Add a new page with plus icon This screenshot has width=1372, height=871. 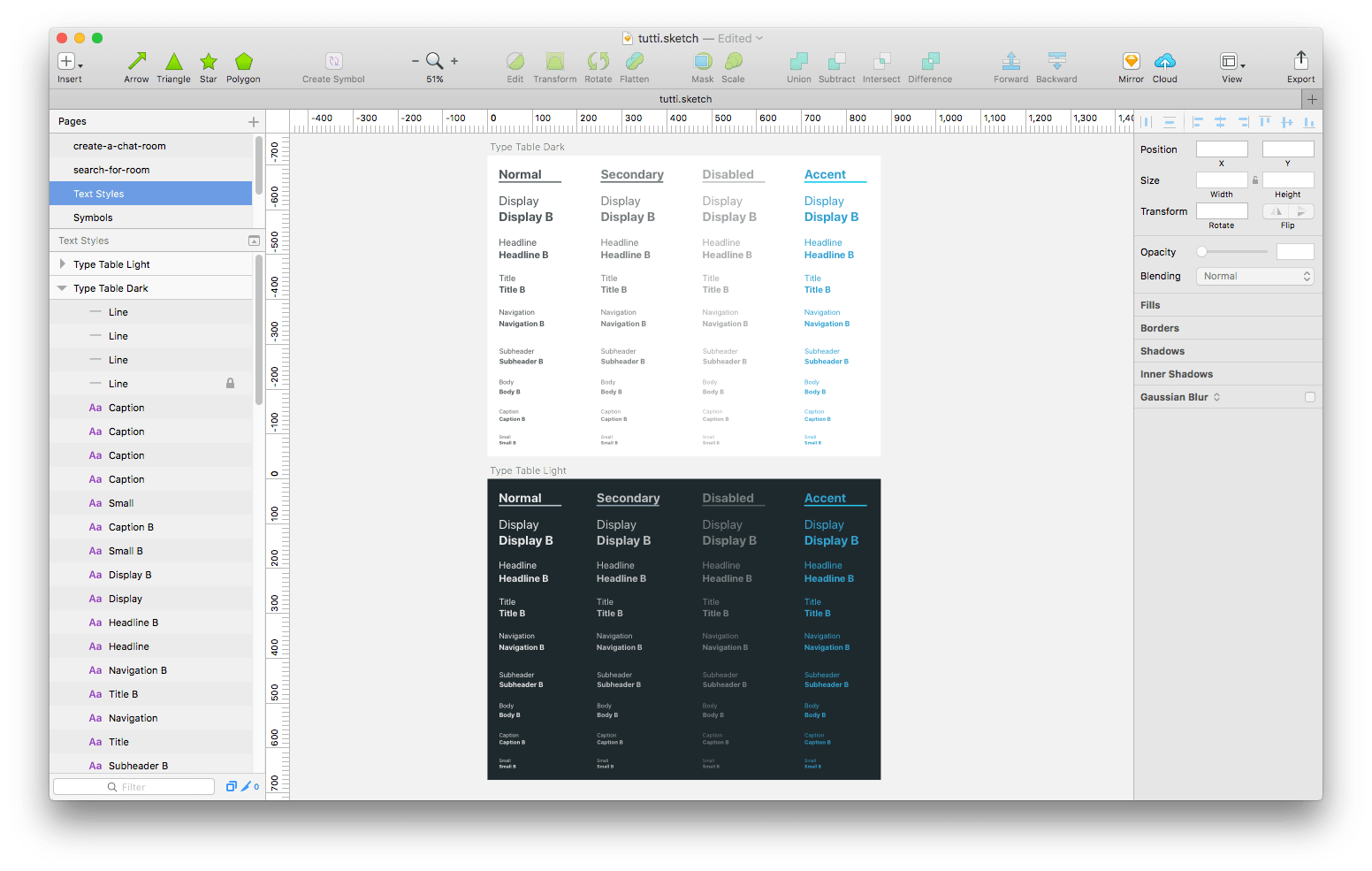pos(254,122)
